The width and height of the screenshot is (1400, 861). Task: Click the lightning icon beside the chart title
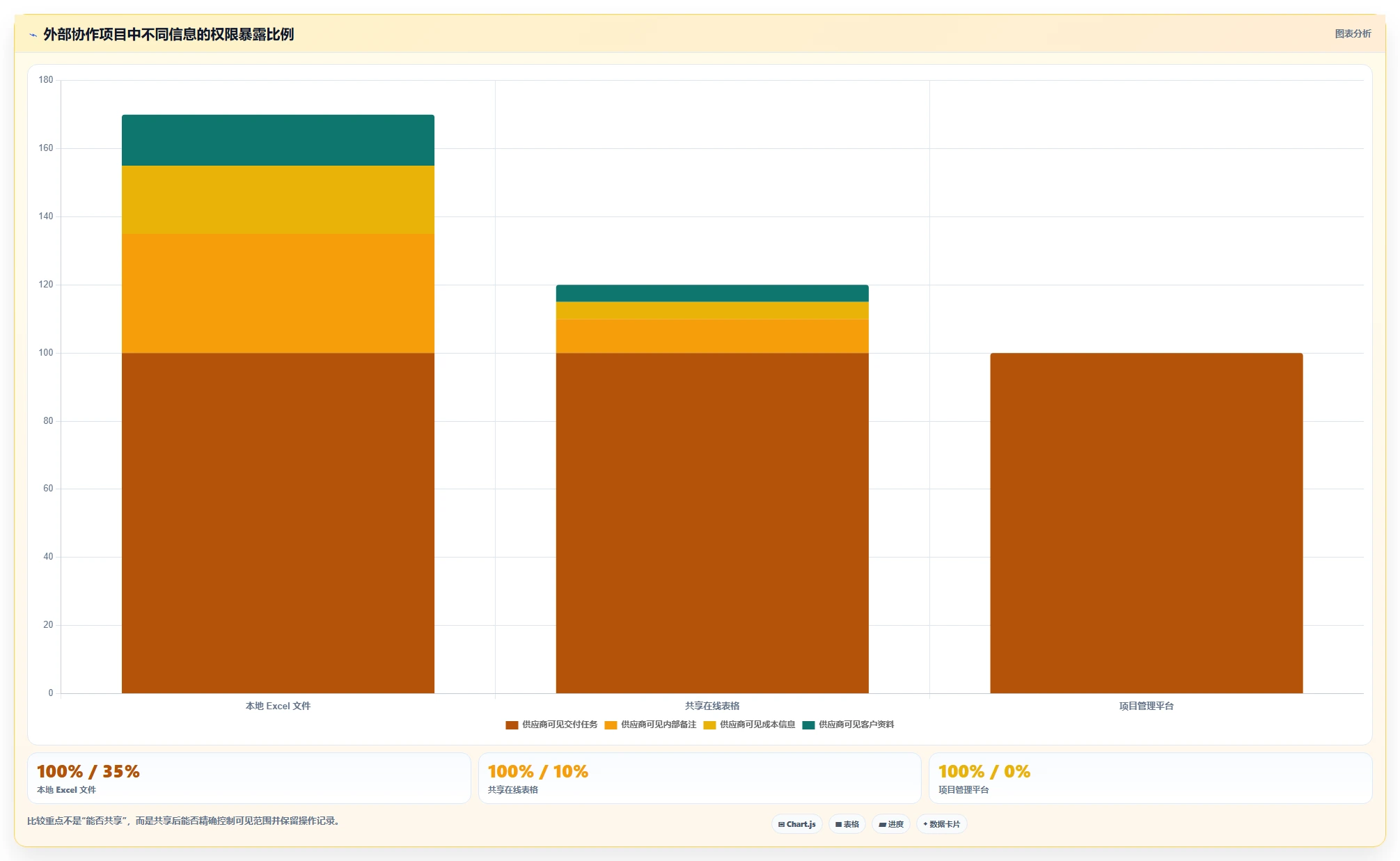point(33,35)
